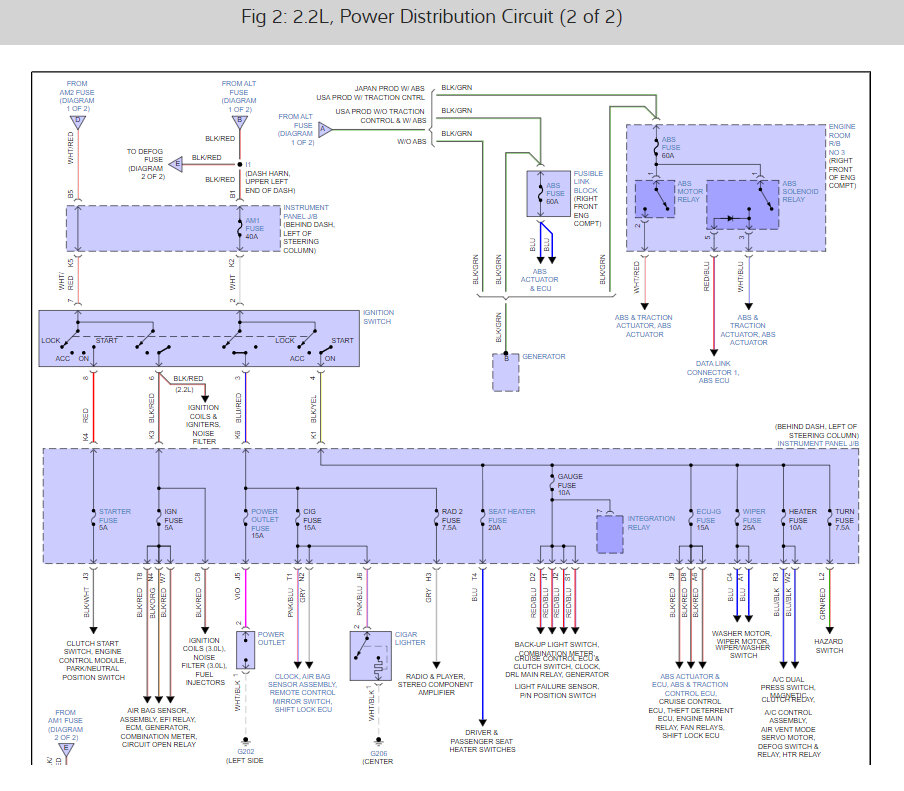Click the ABS ACTUATOR & ECU label under BLU wires
The width and height of the screenshot is (904, 791).
tap(540, 280)
